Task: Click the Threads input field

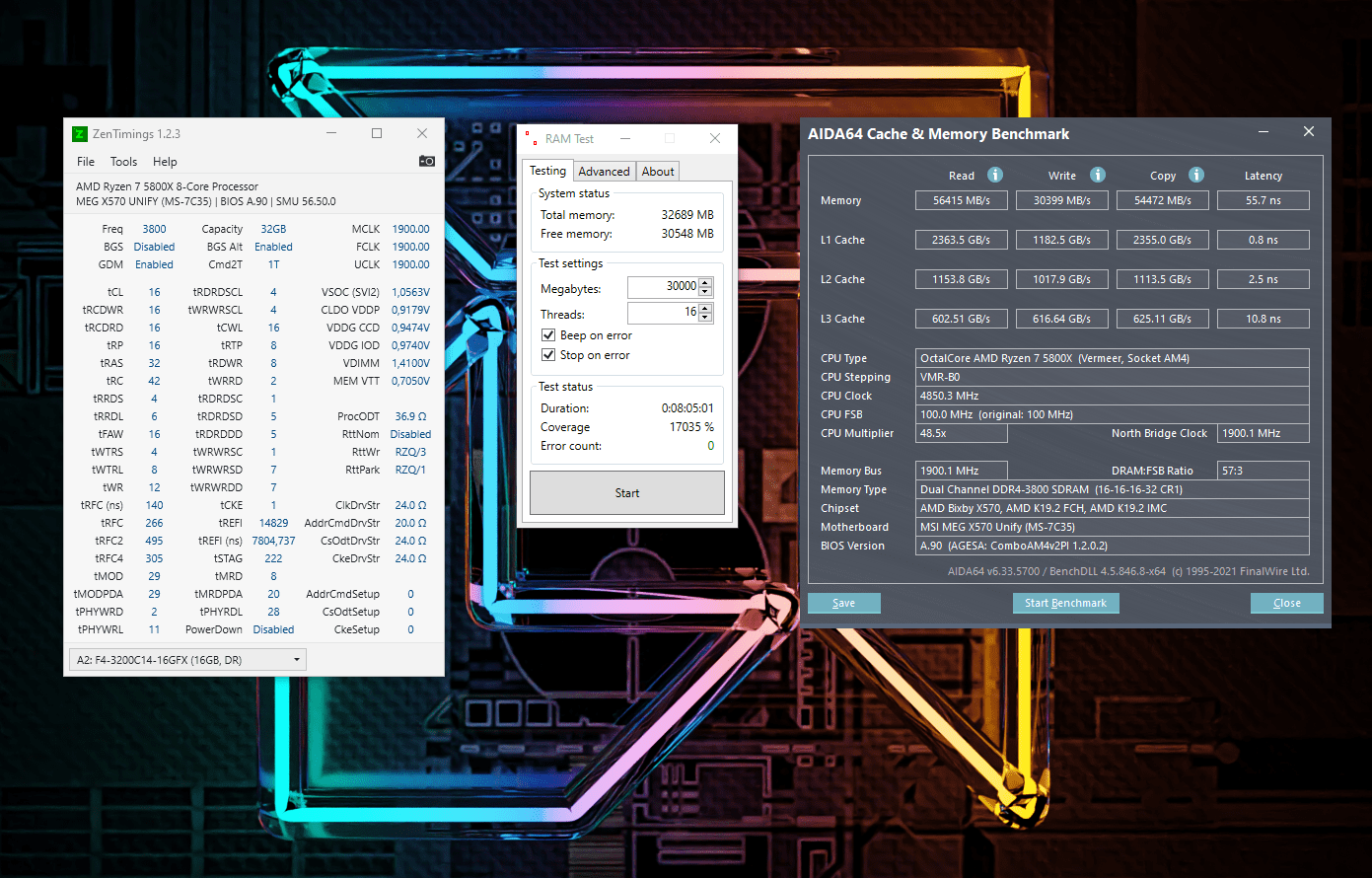Action: pyautogui.click(x=663, y=312)
